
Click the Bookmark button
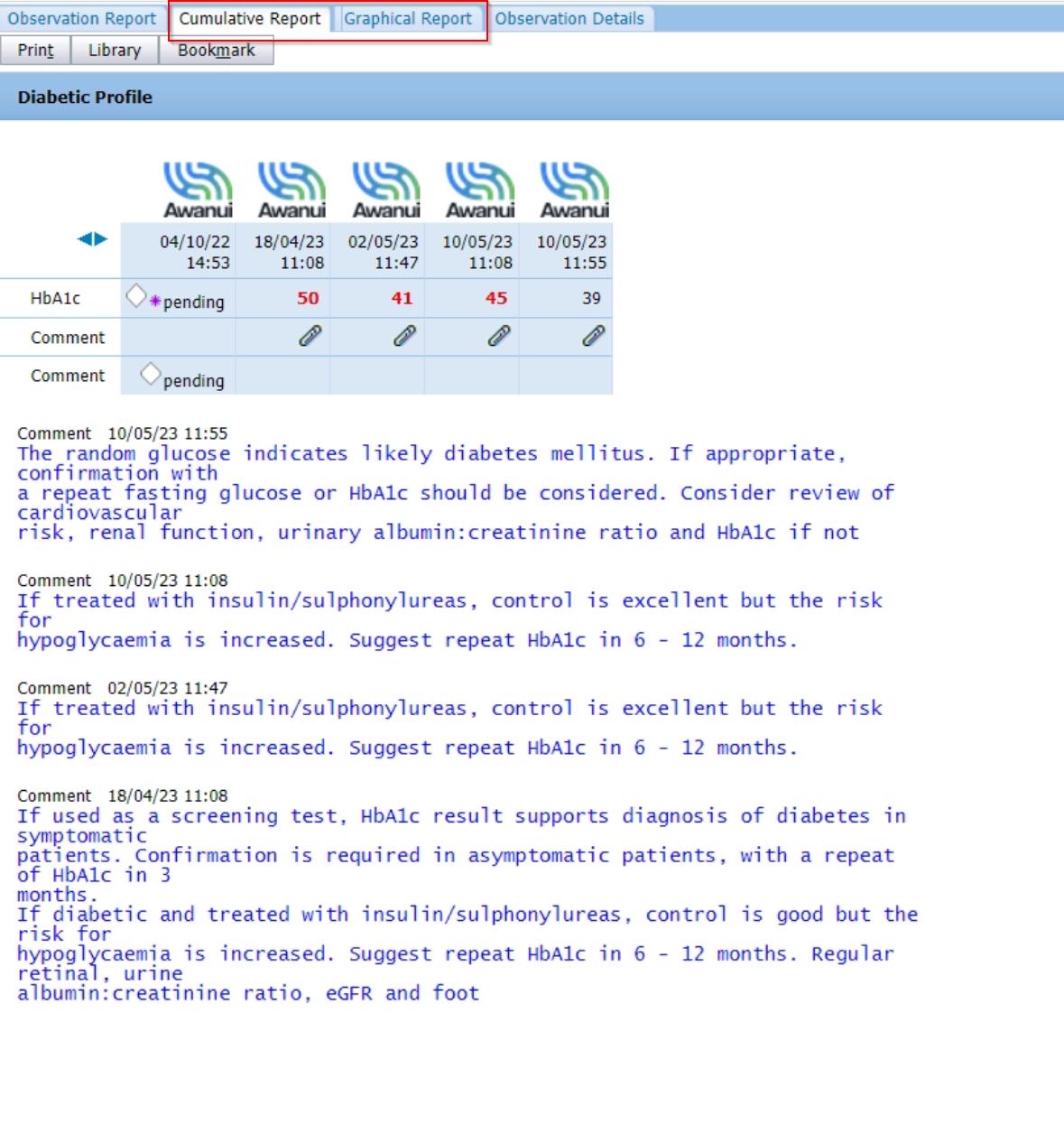point(217,51)
